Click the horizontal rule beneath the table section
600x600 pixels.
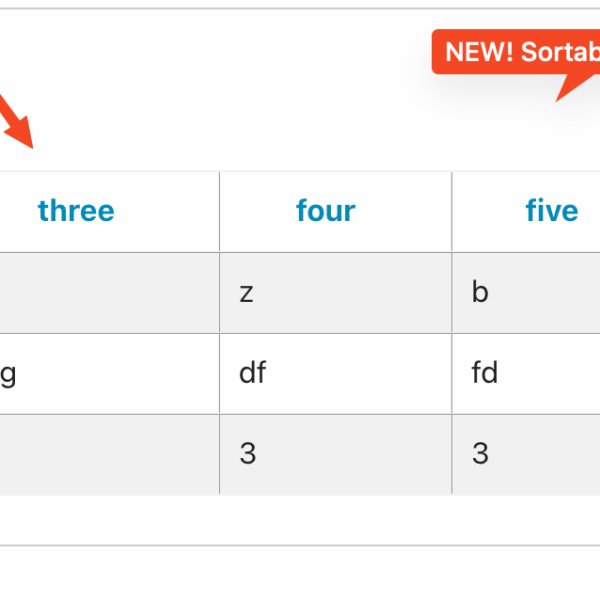pyautogui.click(x=300, y=546)
